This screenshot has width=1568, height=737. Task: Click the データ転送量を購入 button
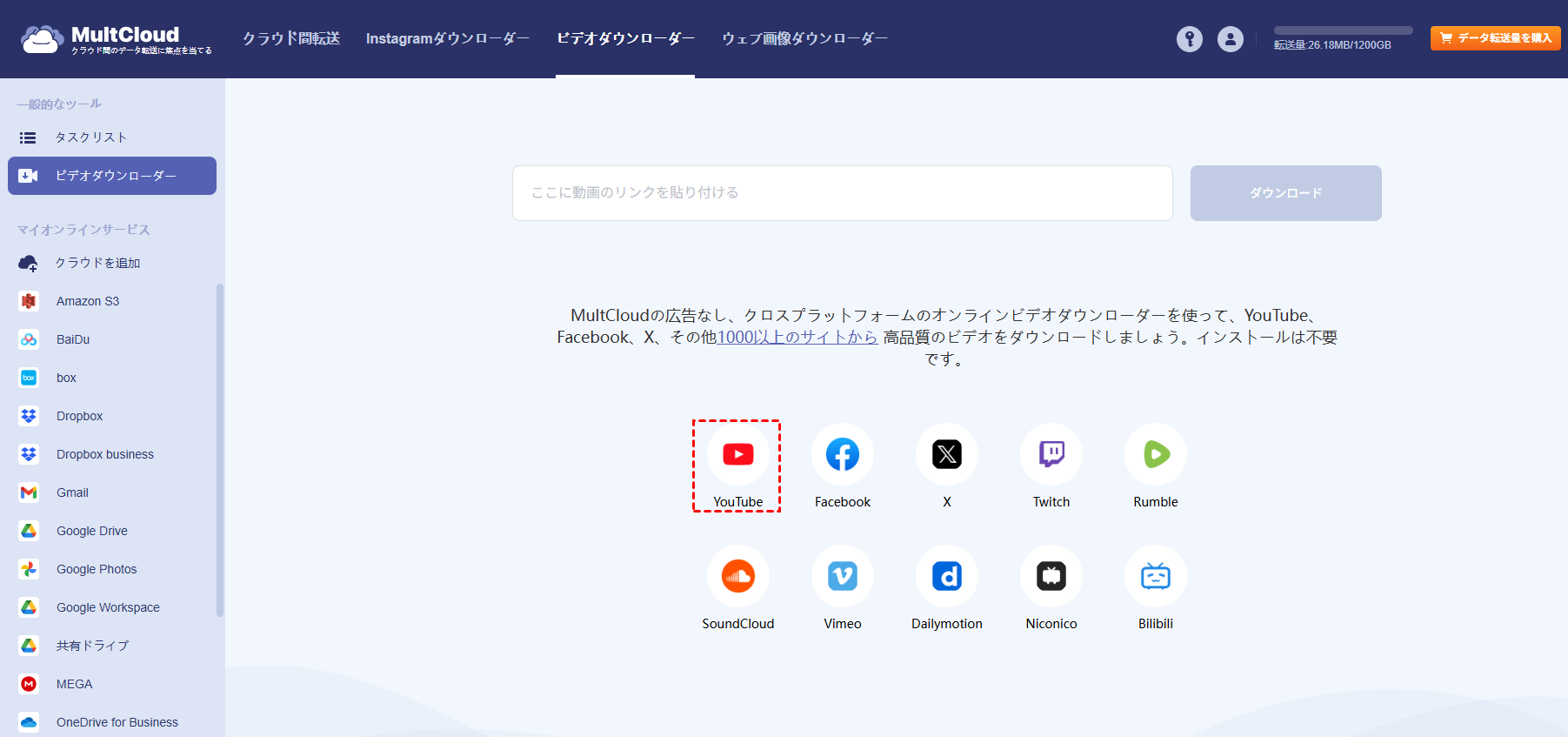pyautogui.click(x=1495, y=38)
